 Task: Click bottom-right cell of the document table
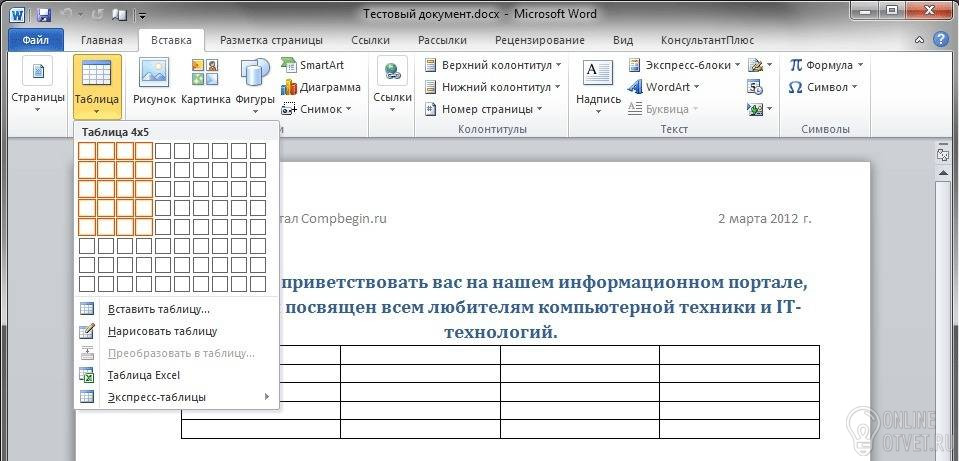[739, 429]
